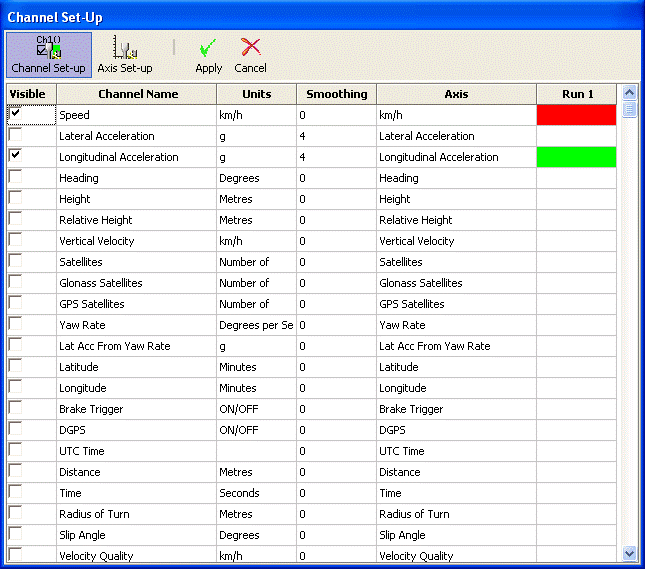Open the Axis Set-up view

[x=125, y=55]
